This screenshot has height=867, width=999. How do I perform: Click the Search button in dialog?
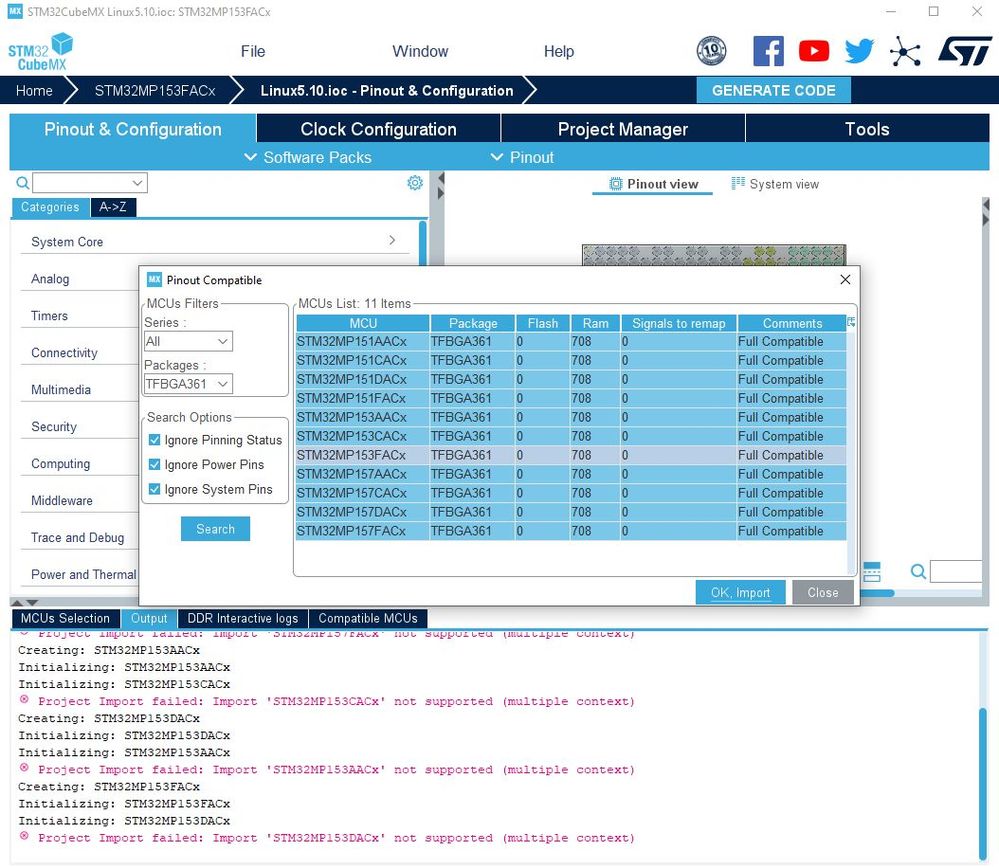click(x=215, y=529)
